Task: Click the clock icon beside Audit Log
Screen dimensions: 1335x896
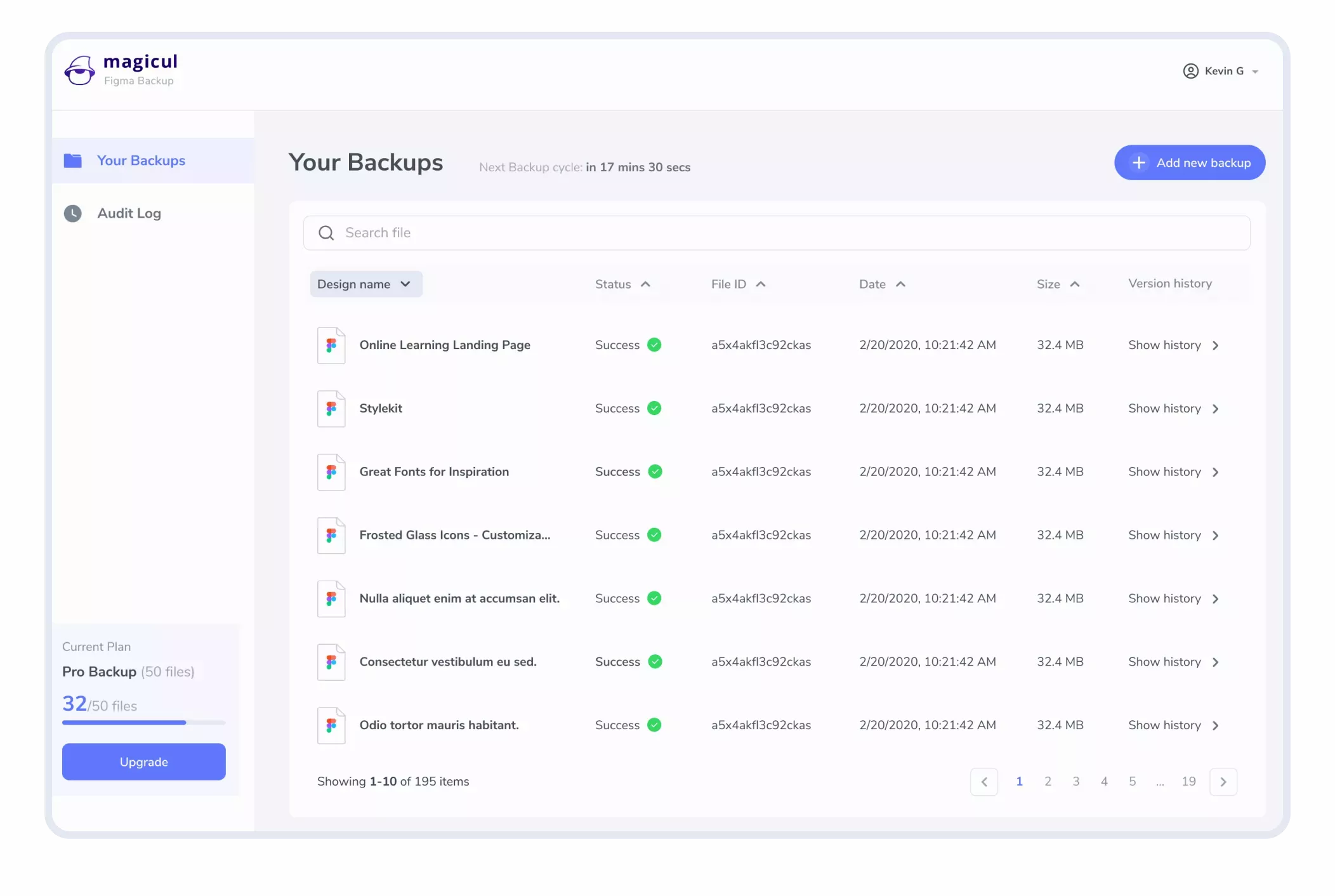Action: pyautogui.click(x=73, y=213)
